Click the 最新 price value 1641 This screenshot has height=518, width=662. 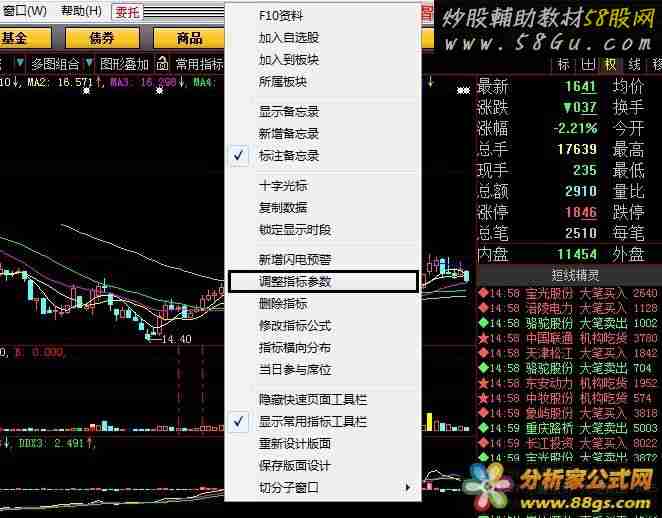point(581,87)
